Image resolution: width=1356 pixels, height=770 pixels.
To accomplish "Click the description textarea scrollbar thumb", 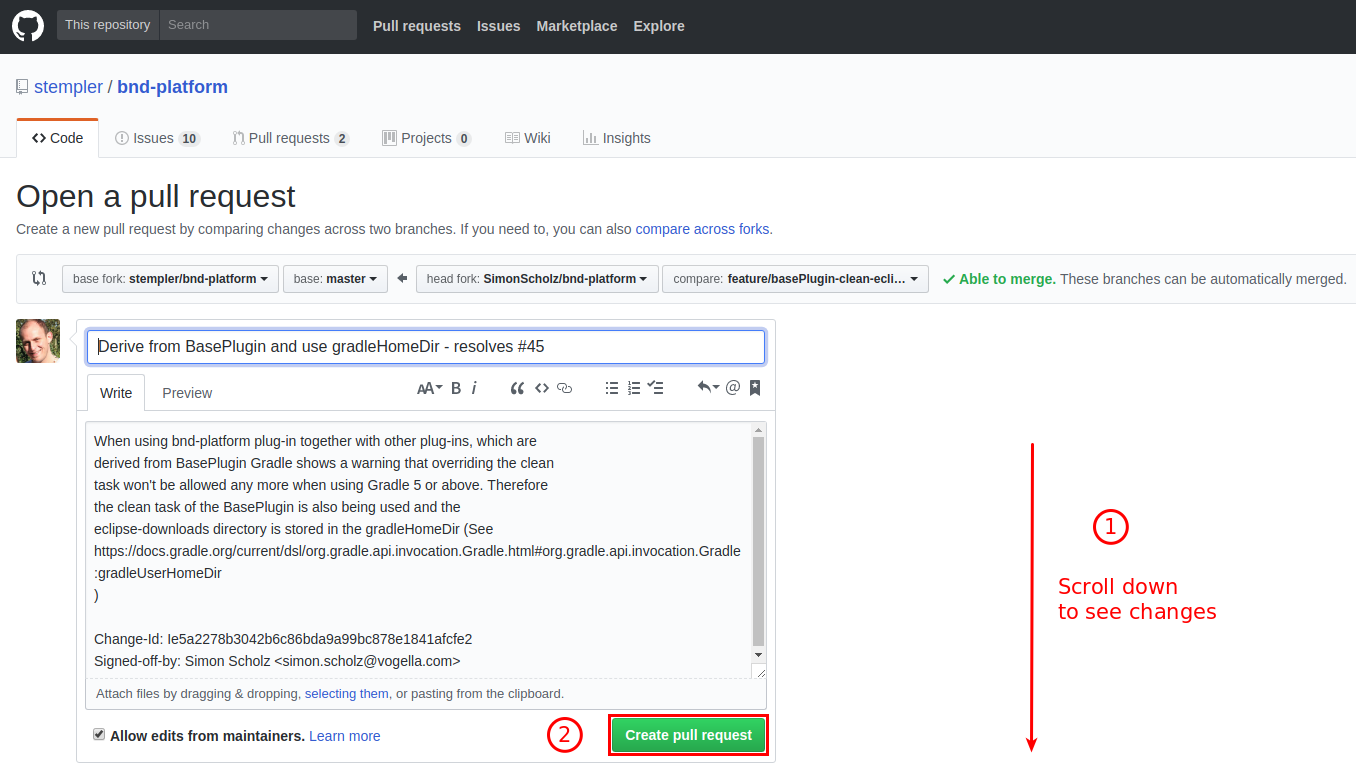I will [x=759, y=541].
